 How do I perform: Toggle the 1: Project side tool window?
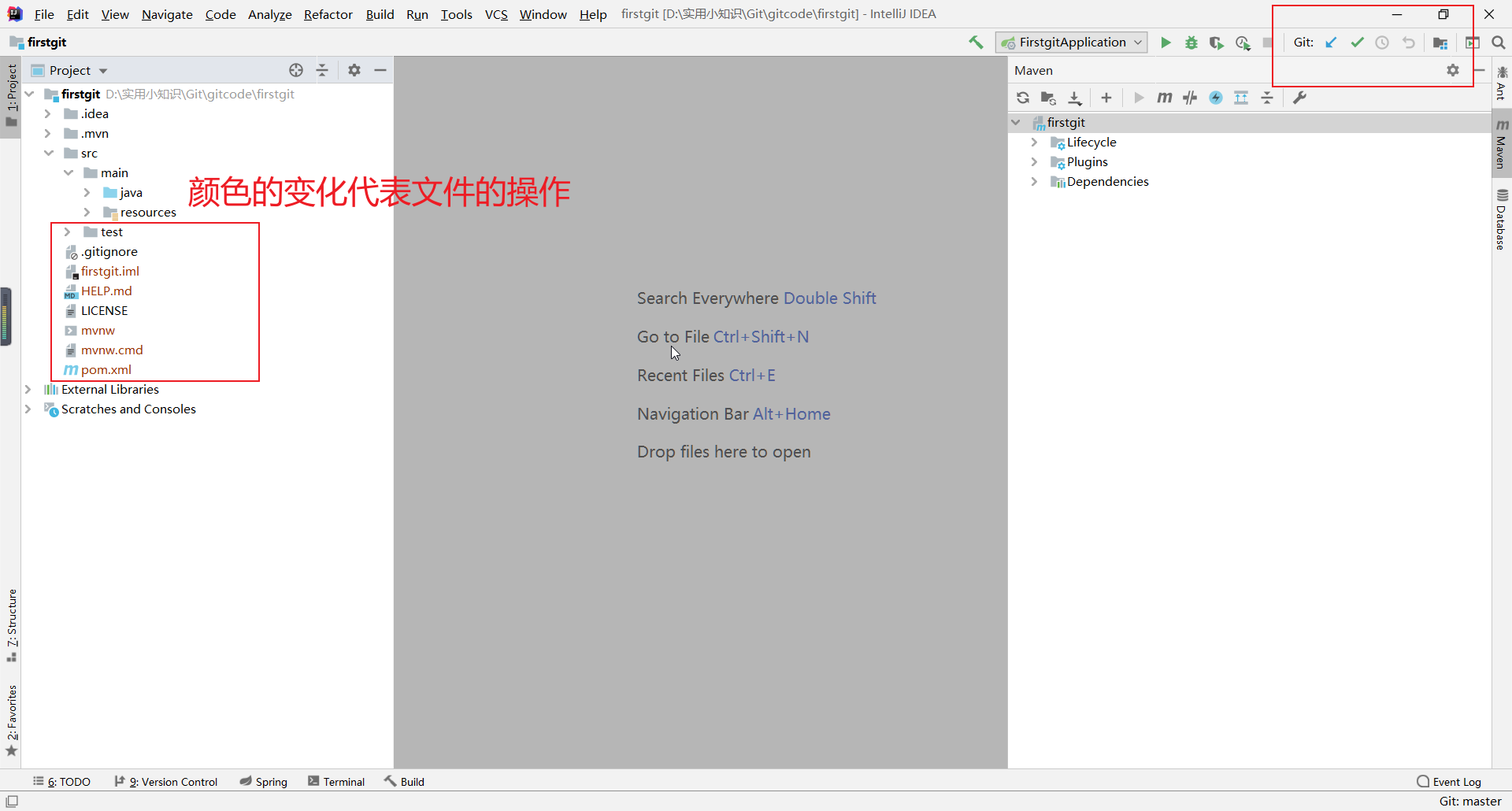coord(11,96)
